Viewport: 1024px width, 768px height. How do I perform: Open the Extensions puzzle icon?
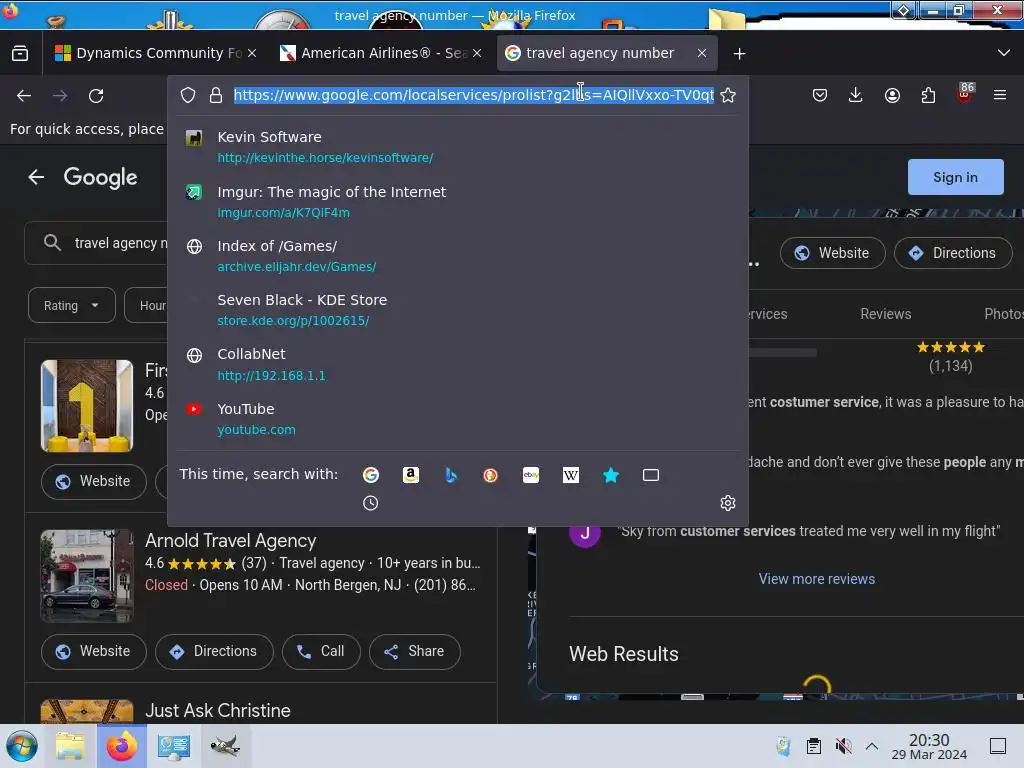[928, 95]
